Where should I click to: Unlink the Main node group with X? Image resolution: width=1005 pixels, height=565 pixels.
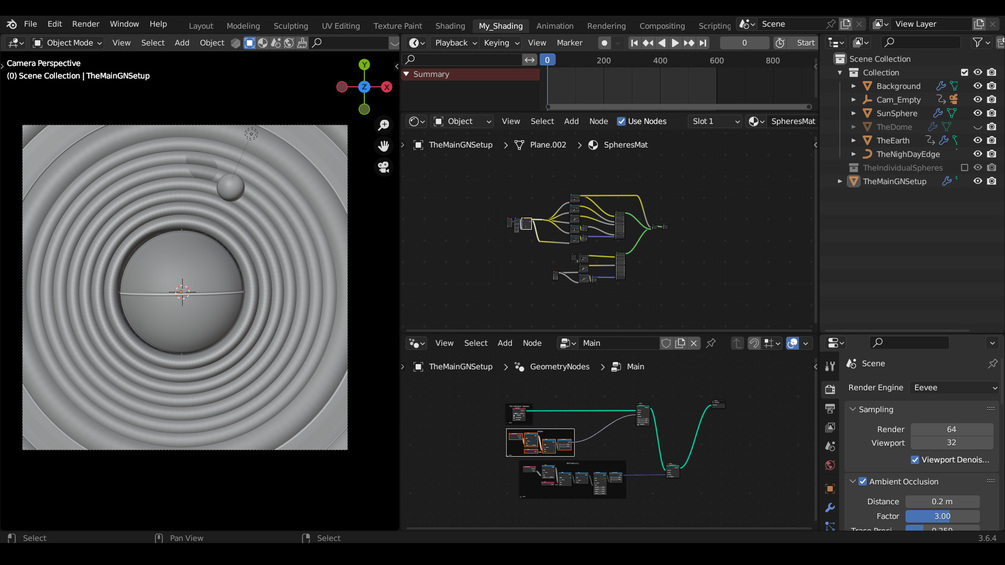click(694, 343)
